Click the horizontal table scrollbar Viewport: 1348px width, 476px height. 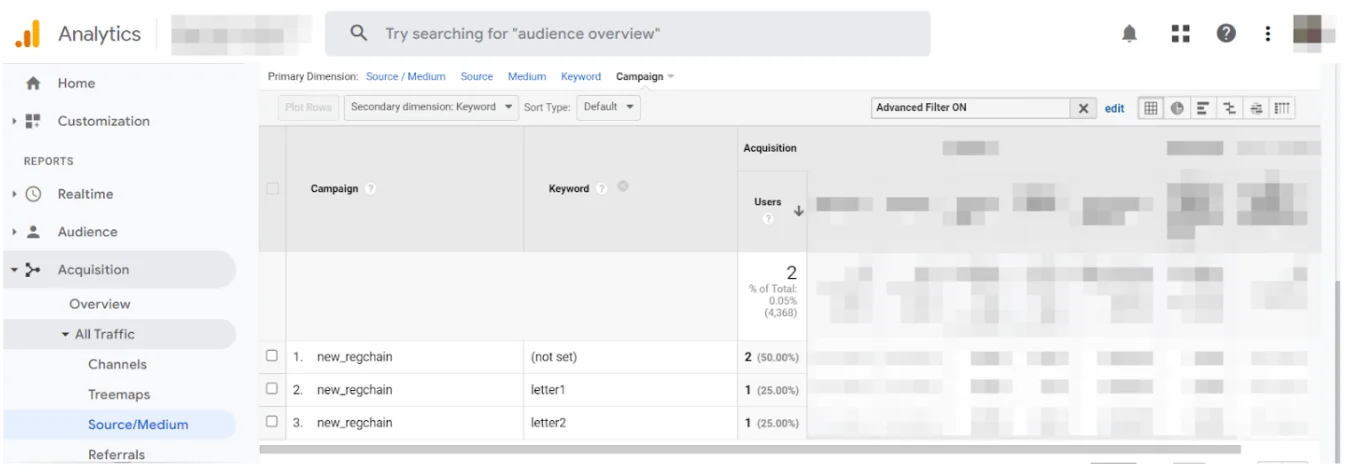point(750,449)
